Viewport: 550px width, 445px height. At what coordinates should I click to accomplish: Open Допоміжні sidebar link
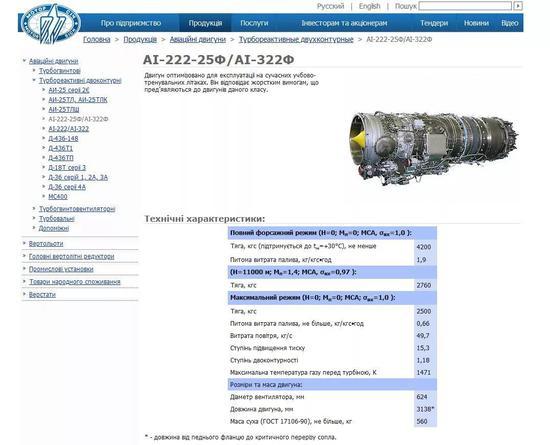point(54,228)
